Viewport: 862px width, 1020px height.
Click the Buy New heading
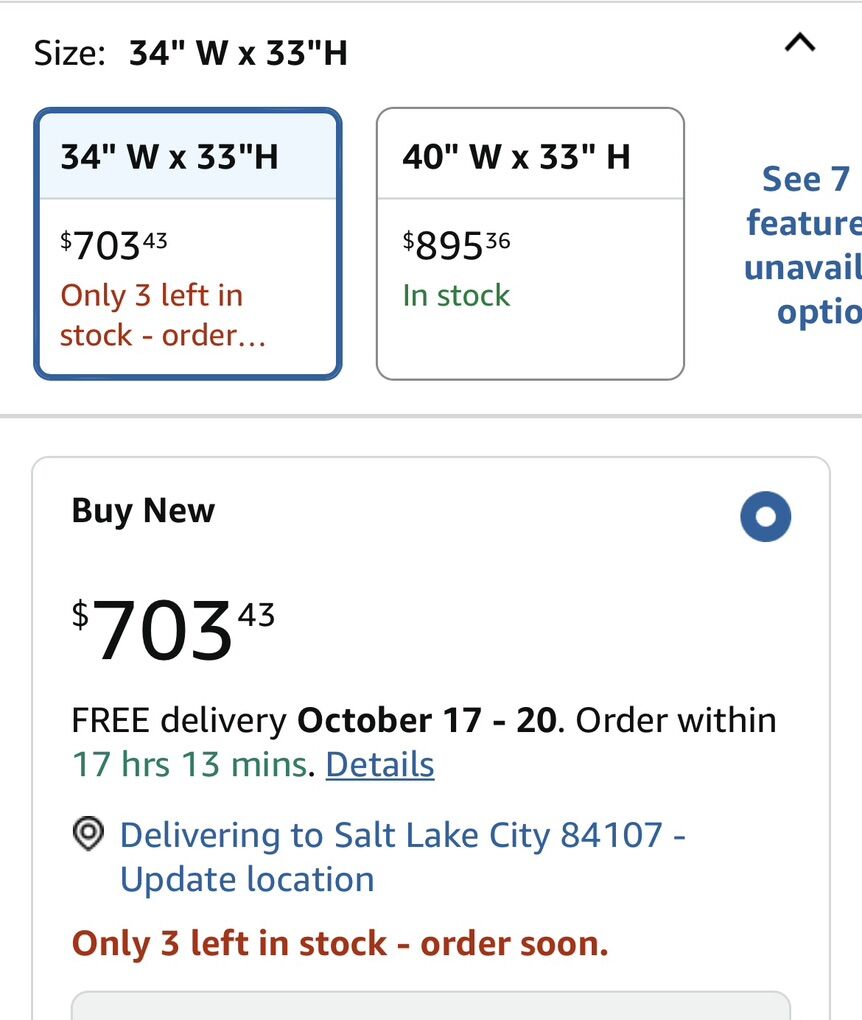pos(143,511)
